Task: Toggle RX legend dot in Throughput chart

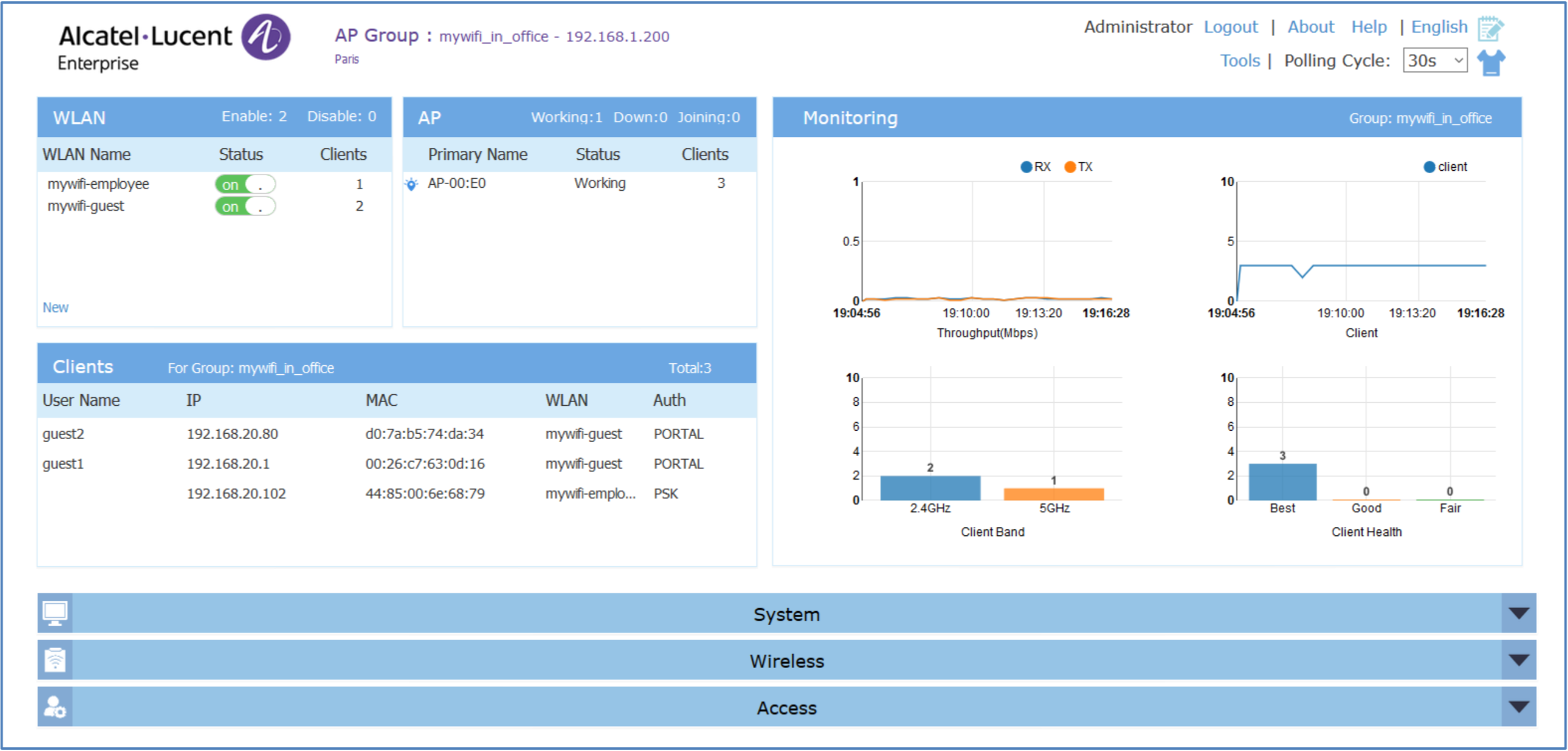Action: click(x=1027, y=167)
